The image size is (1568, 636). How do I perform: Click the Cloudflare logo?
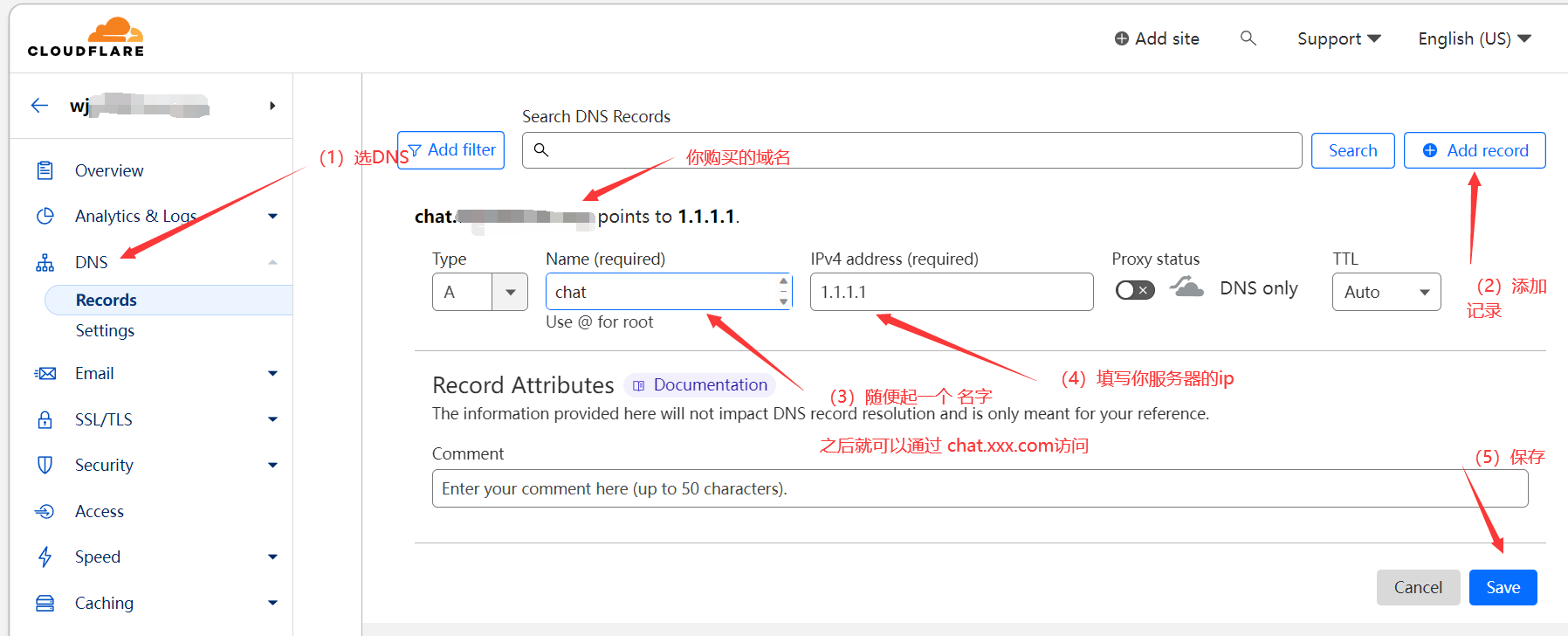click(x=86, y=38)
